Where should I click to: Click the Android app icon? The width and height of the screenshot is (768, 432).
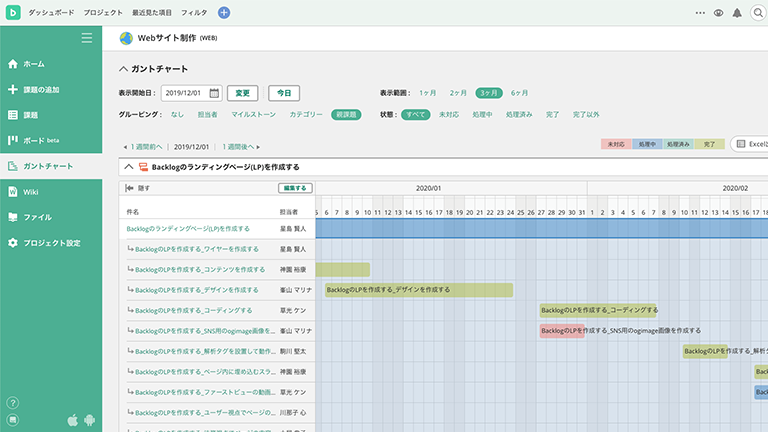(90, 420)
